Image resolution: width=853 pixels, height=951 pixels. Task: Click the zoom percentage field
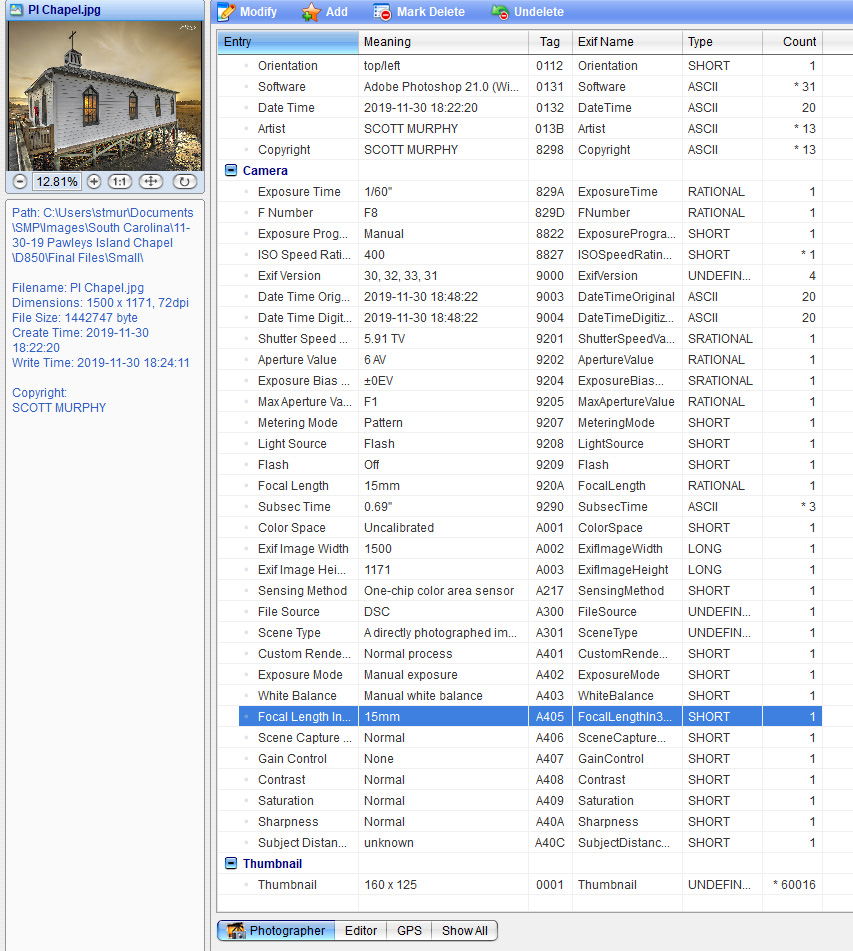point(57,182)
